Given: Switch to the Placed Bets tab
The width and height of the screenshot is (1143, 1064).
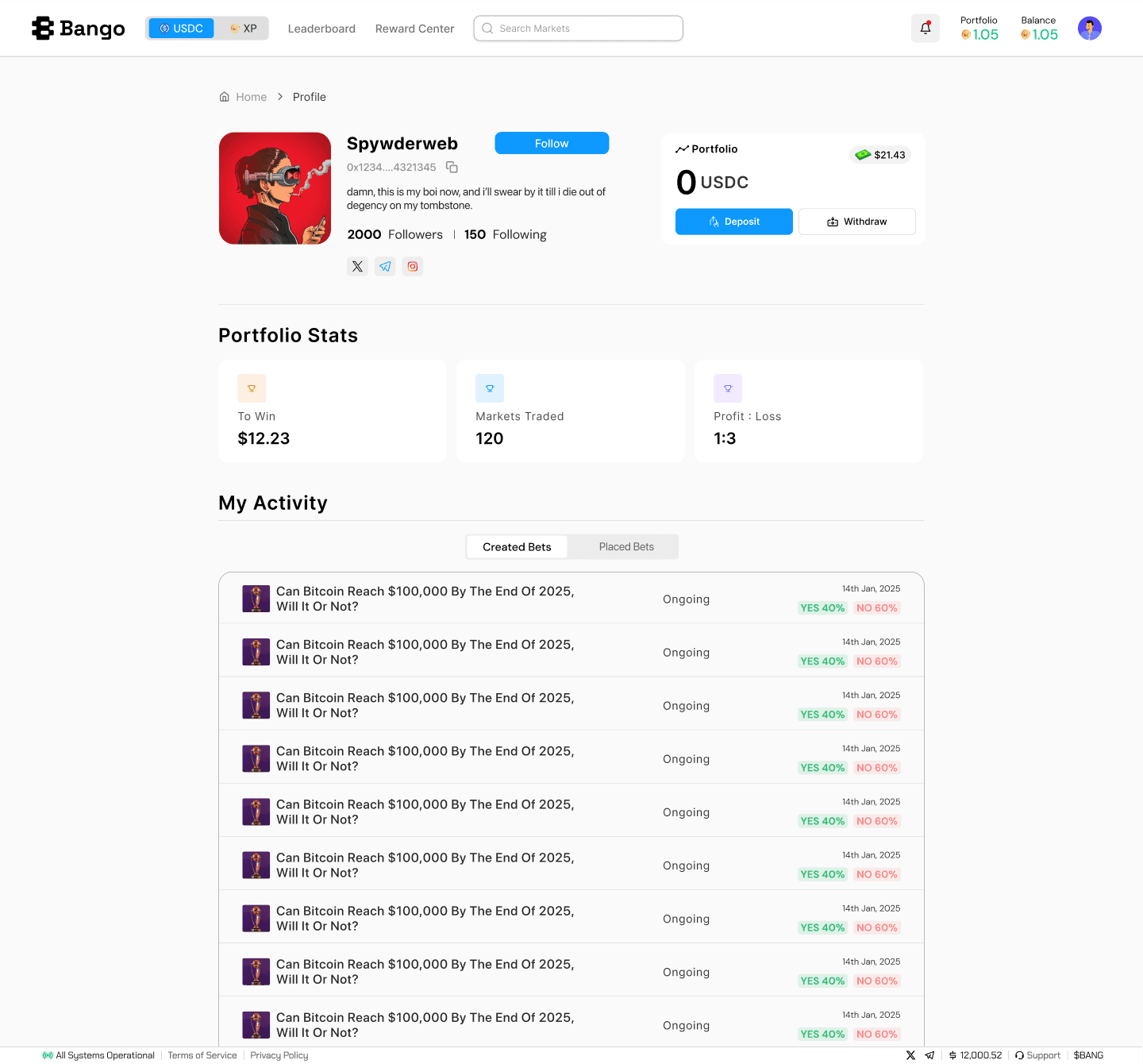Looking at the screenshot, I should click(x=626, y=546).
